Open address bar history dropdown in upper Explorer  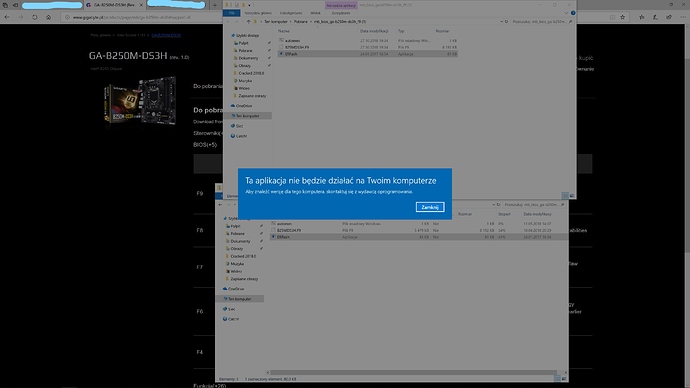pyautogui.click(x=501, y=22)
